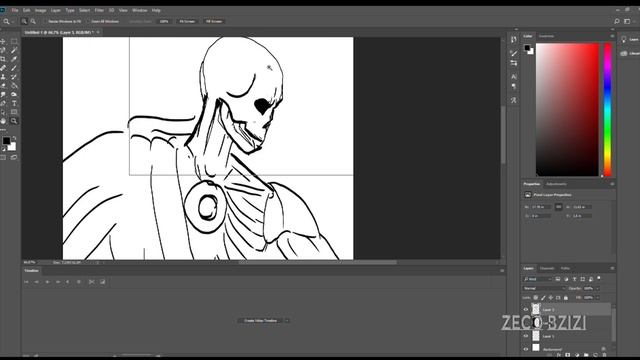Add layer style fx
The height and width of the screenshot is (360, 640).
coord(558,355)
